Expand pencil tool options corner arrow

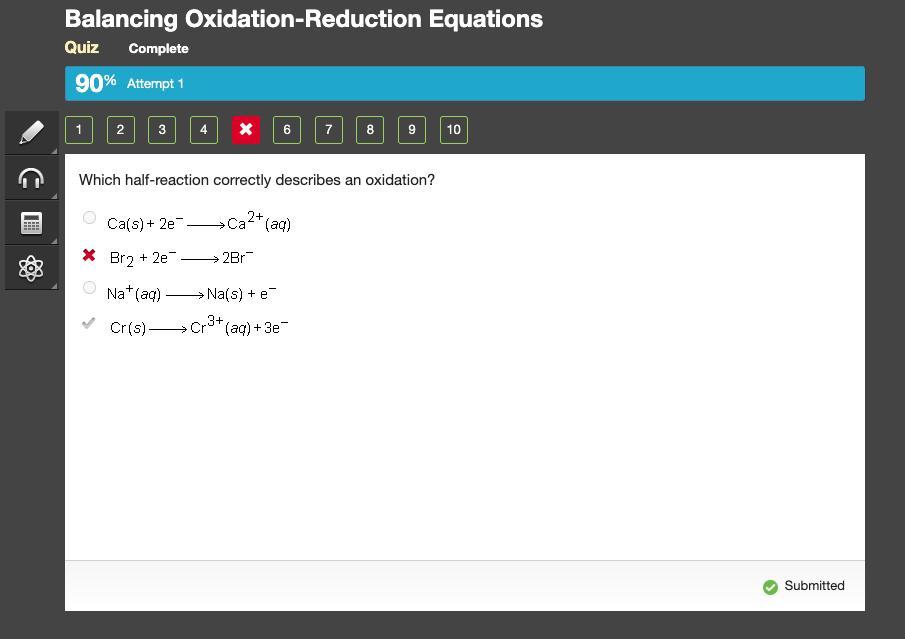(54, 150)
